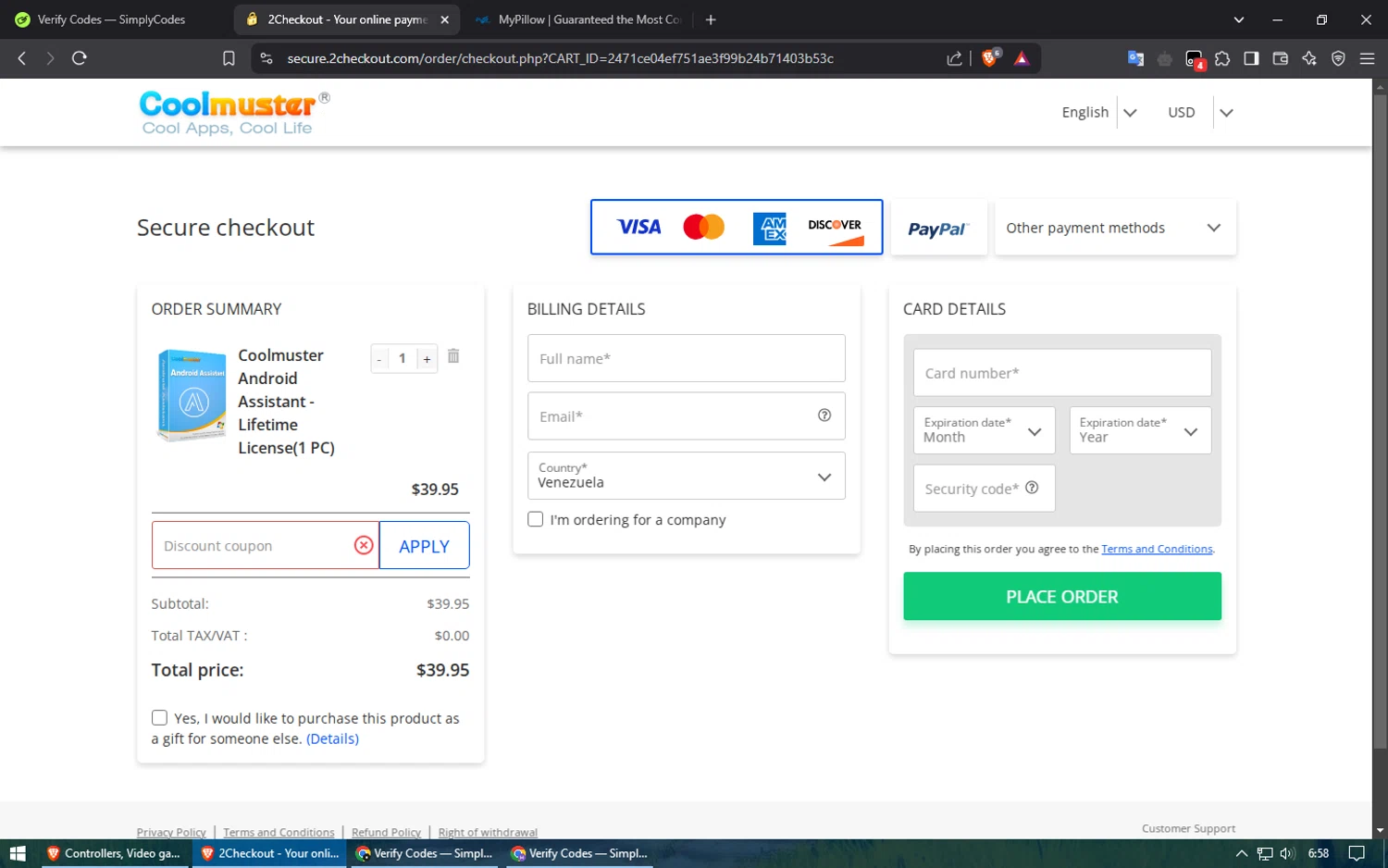The height and width of the screenshot is (868, 1388).
Task: Click the share page icon in address bar
Action: click(954, 58)
